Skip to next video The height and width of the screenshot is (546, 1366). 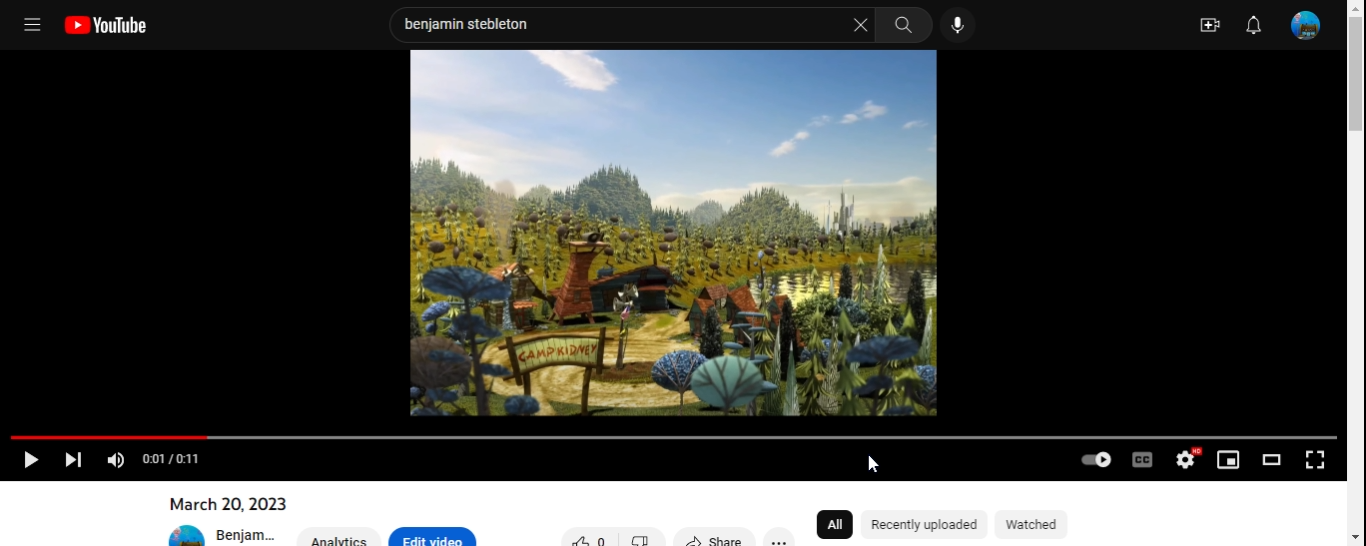[x=73, y=460]
